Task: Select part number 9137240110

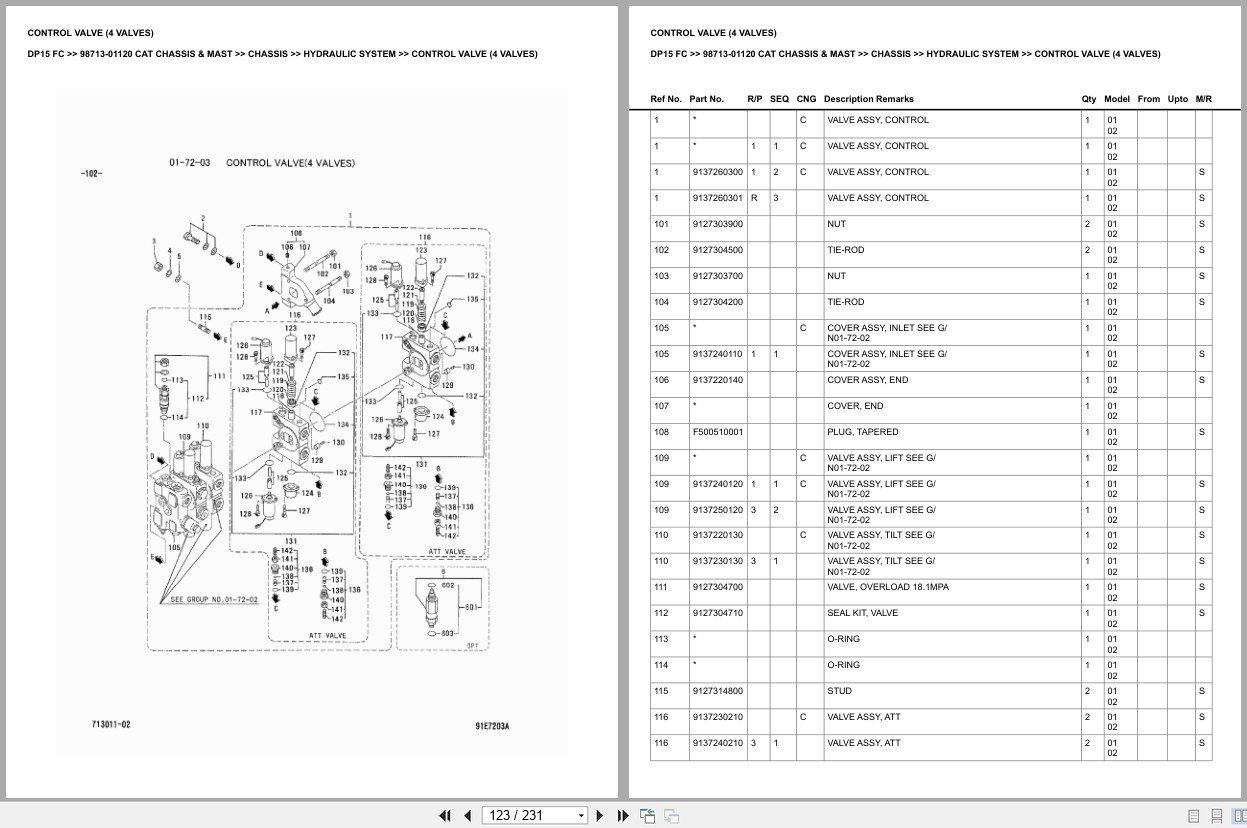Action: (718, 354)
